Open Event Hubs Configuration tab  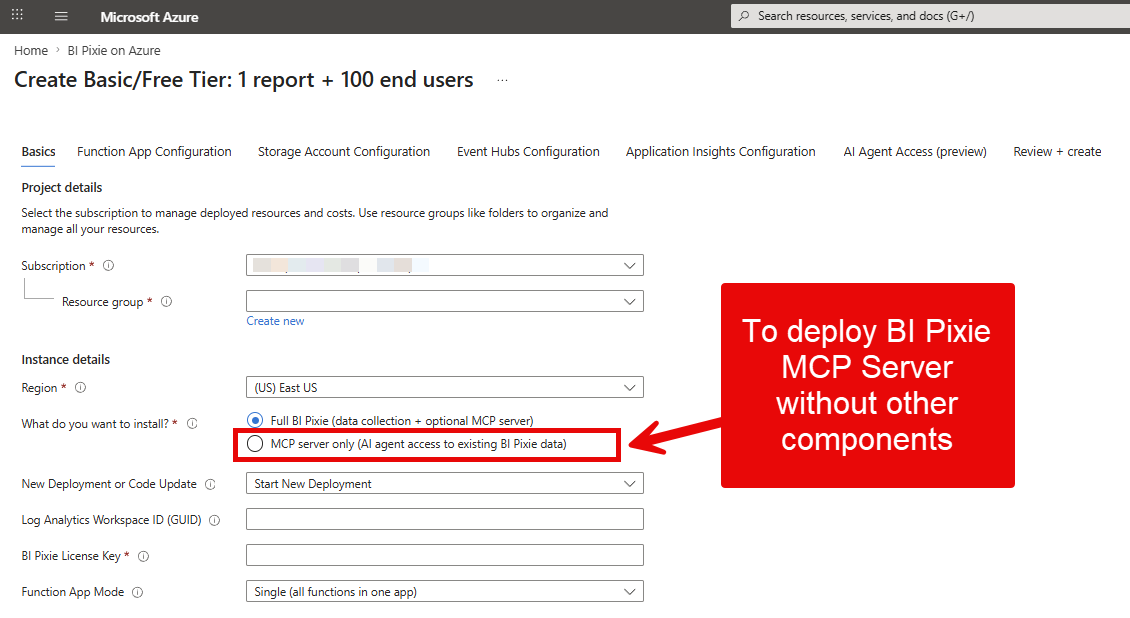[x=528, y=151]
